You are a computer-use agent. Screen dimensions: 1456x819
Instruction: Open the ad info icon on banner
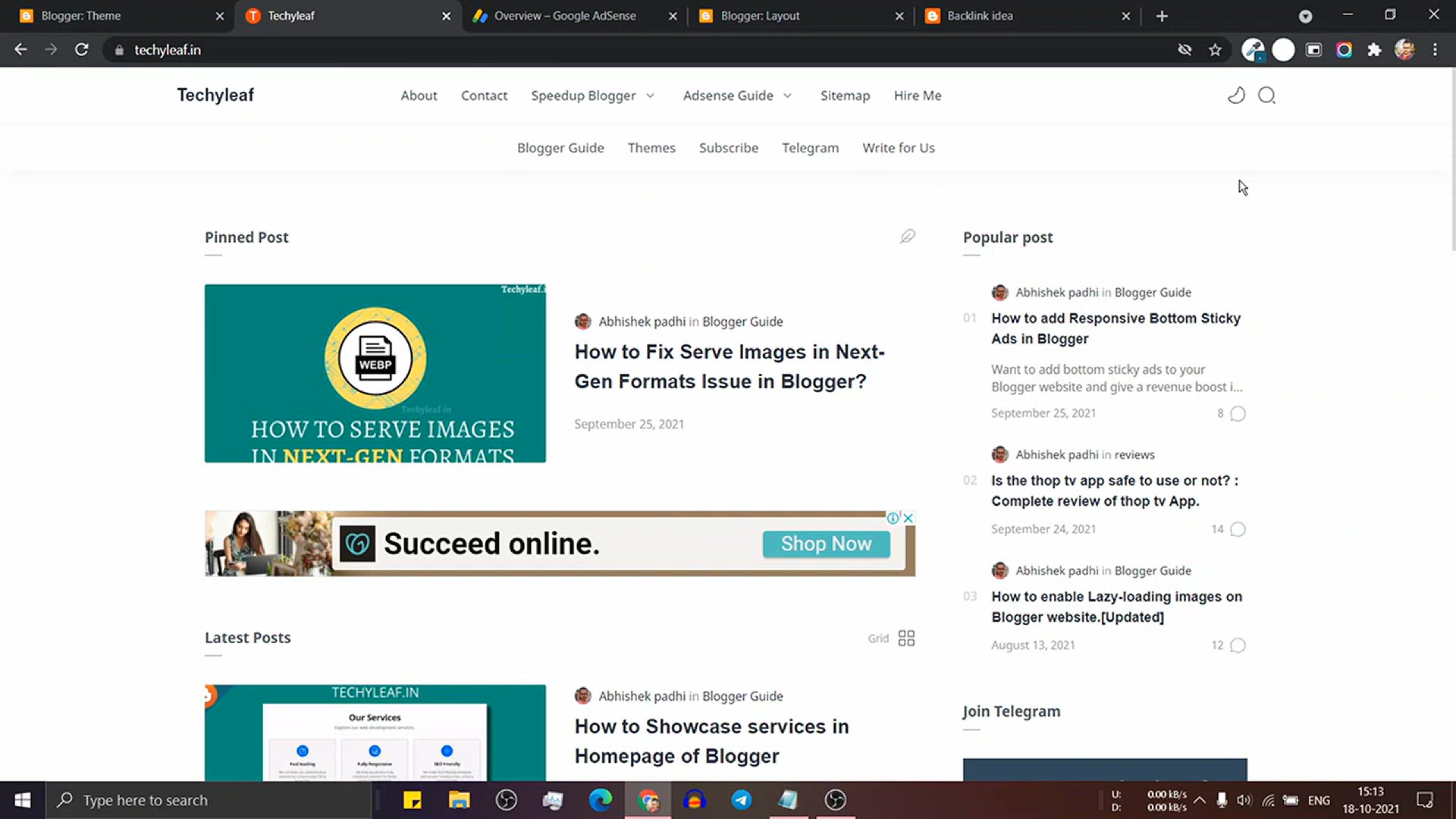click(x=893, y=518)
